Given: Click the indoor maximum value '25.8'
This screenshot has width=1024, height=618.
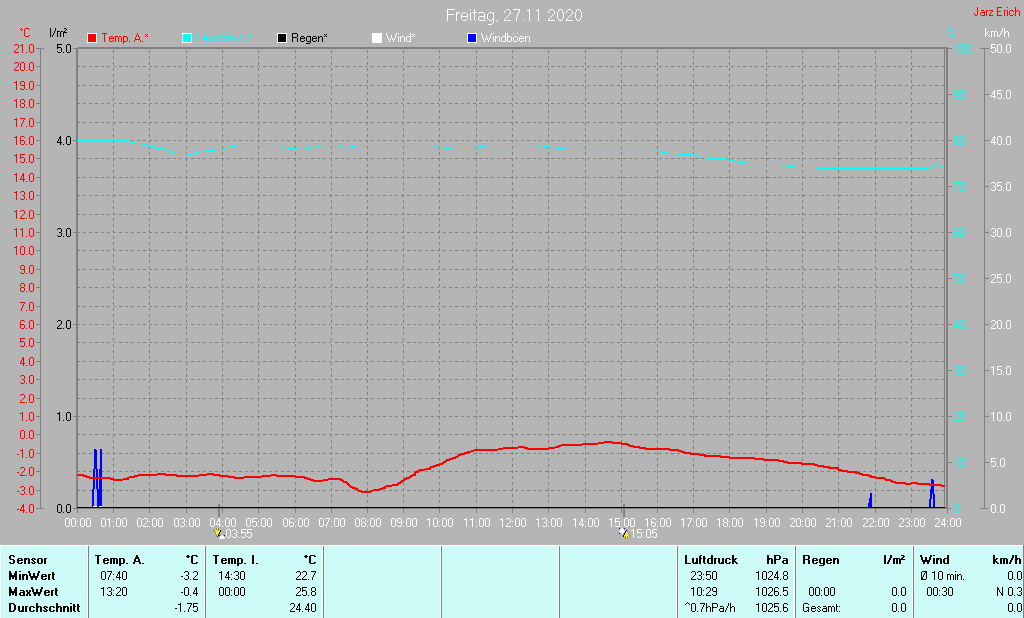Looking at the screenshot, I should [306, 592].
